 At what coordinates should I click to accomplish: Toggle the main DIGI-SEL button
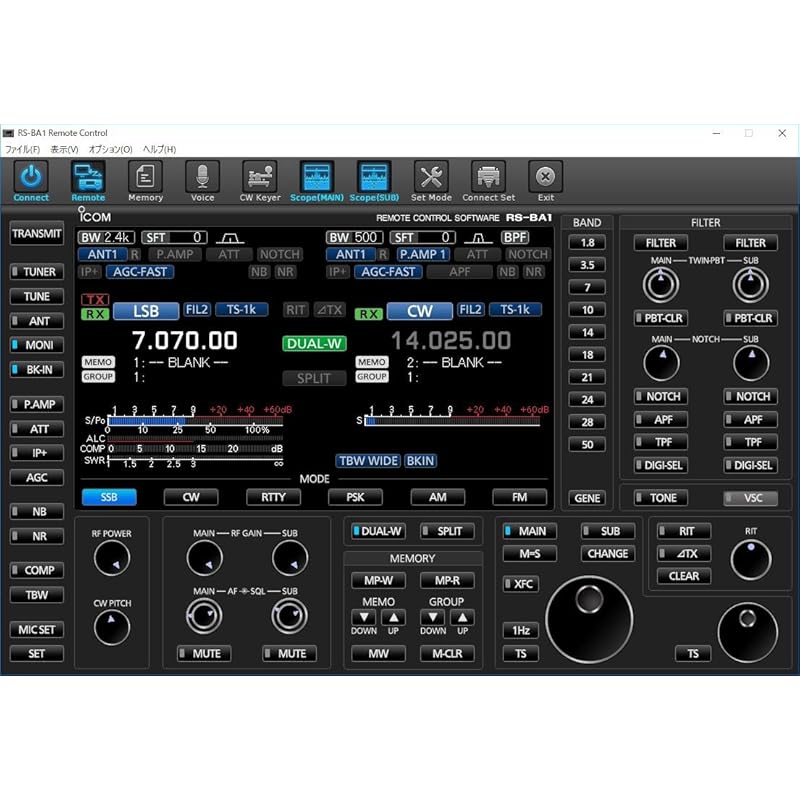(x=661, y=465)
